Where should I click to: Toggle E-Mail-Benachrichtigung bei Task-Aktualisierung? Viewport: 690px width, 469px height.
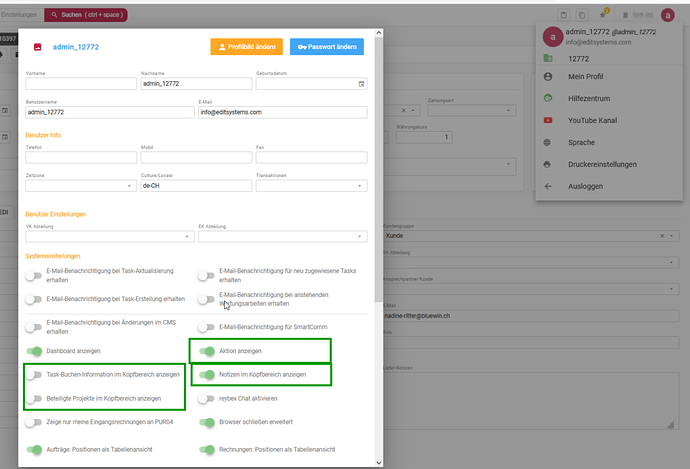[33, 276]
